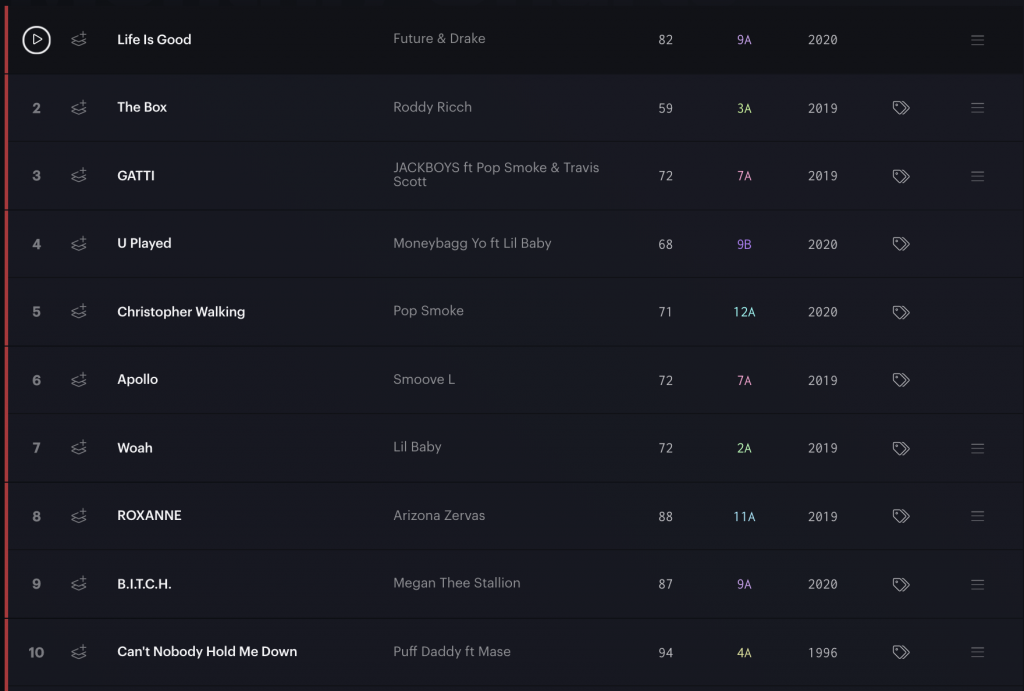Click the artist Puff Daddy ft Mase
1024x691 pixels.
[x=452, y=652]
